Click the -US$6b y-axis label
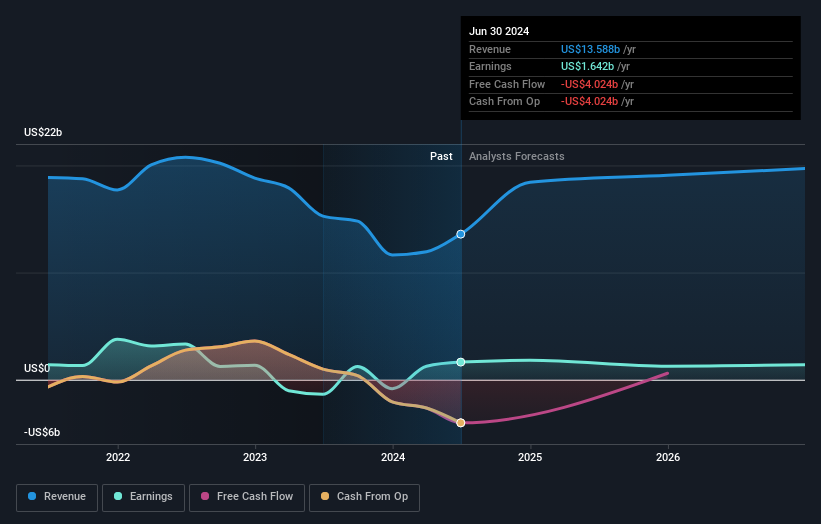 point(42,432)
